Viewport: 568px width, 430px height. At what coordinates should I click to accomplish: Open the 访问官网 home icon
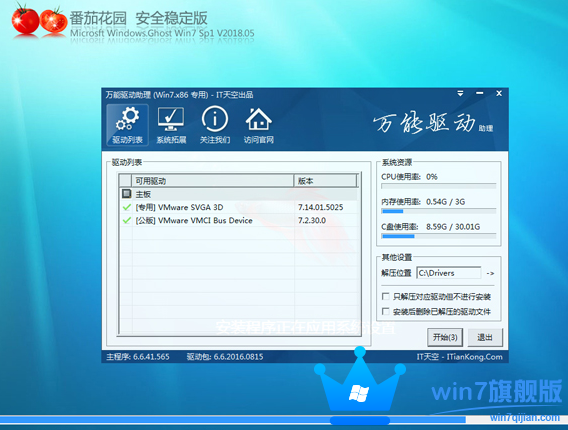pyautogui.click(x=259, y=125)
